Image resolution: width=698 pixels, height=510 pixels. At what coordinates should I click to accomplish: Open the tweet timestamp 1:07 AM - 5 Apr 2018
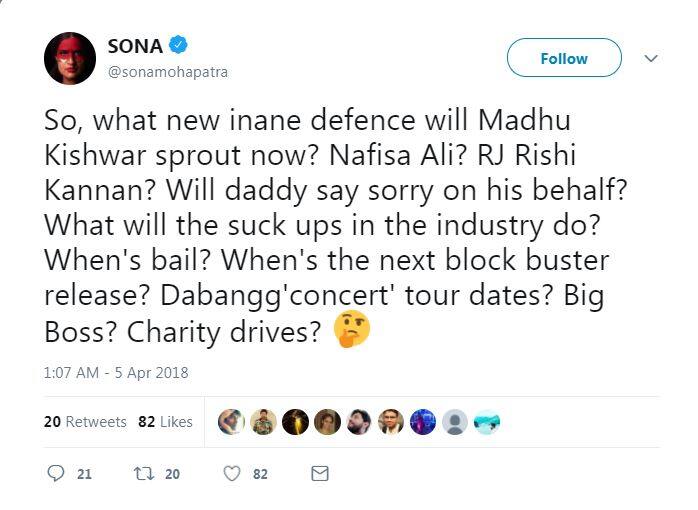coord(116,373)
